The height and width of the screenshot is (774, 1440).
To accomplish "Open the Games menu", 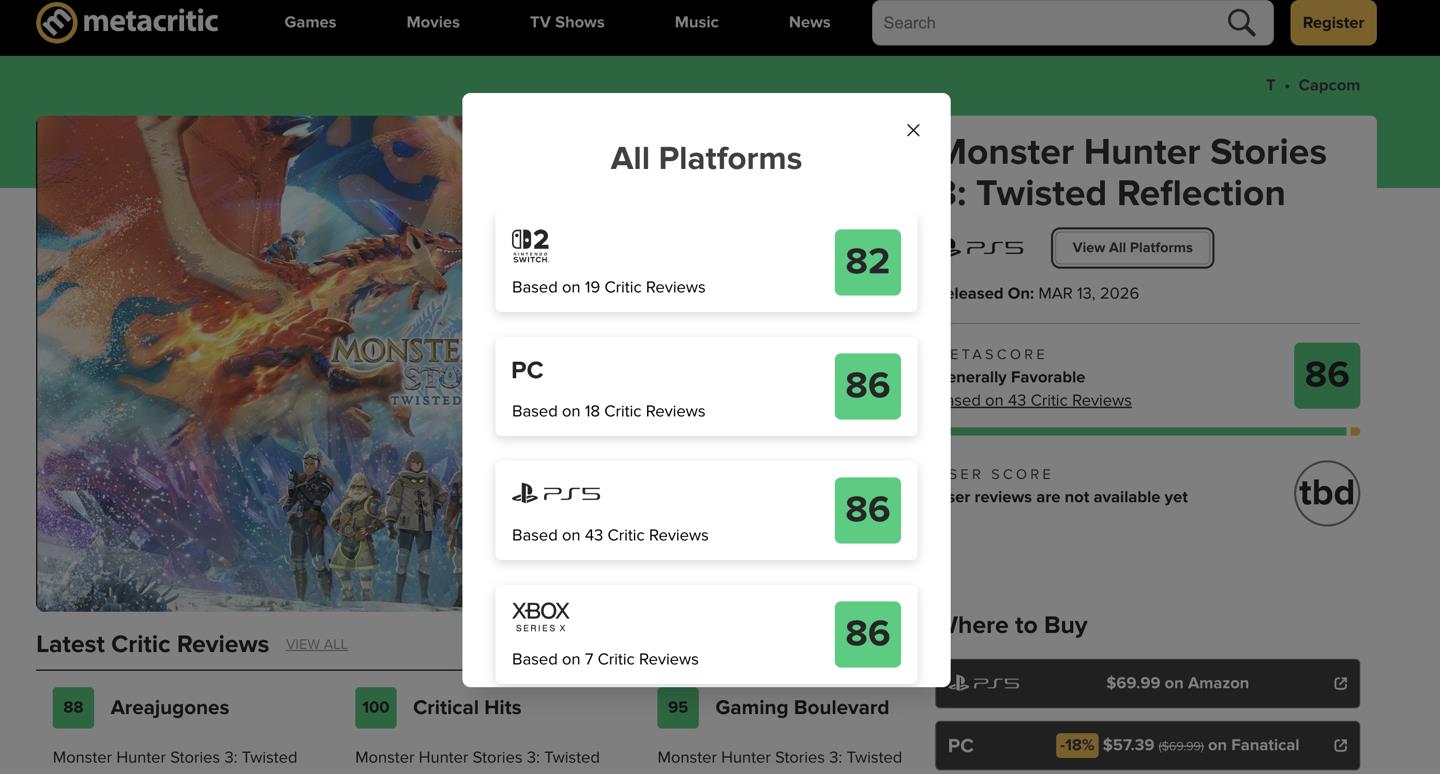I will coord(310,22).
